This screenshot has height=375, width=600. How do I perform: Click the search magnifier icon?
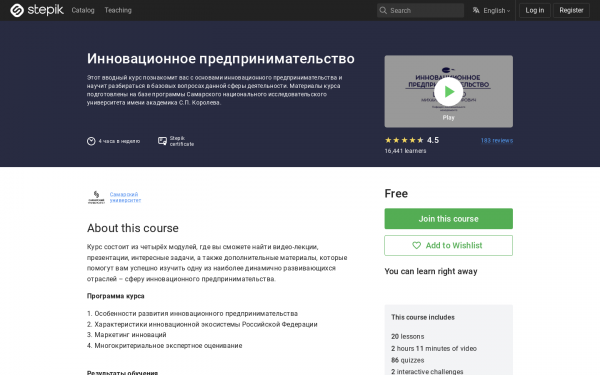tap(383, 10)
